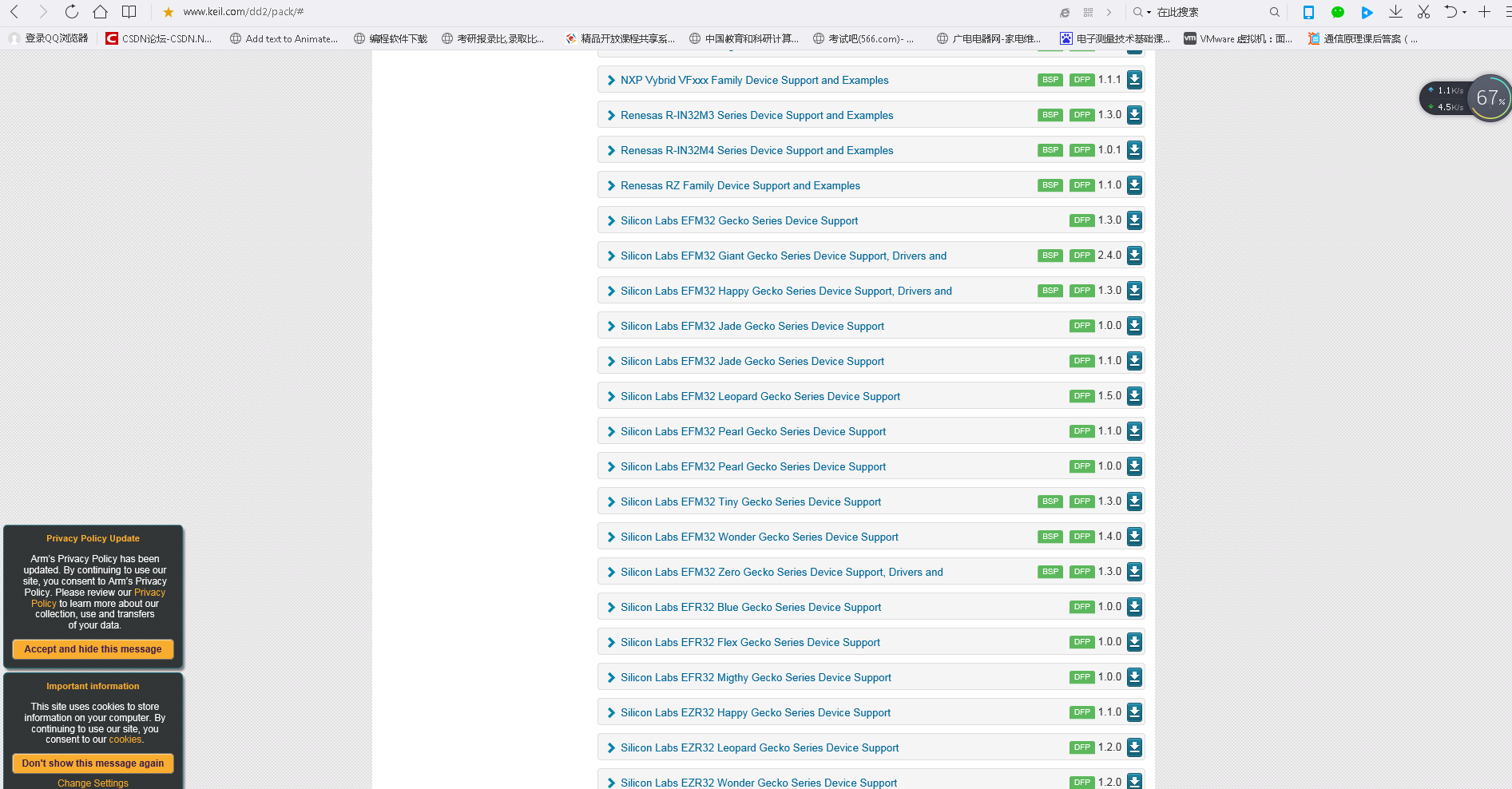Image resolution: width=1512 pixels, height=789 pixels.
Task: Expand EZR32 Wonder Gecko Series entry
Action: [611, 783]
